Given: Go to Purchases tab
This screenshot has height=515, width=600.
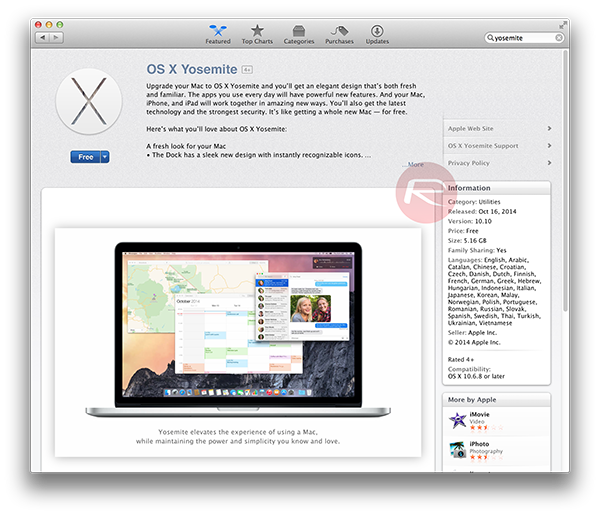Looking at the screenshot, I should click(x=339, y=34).
